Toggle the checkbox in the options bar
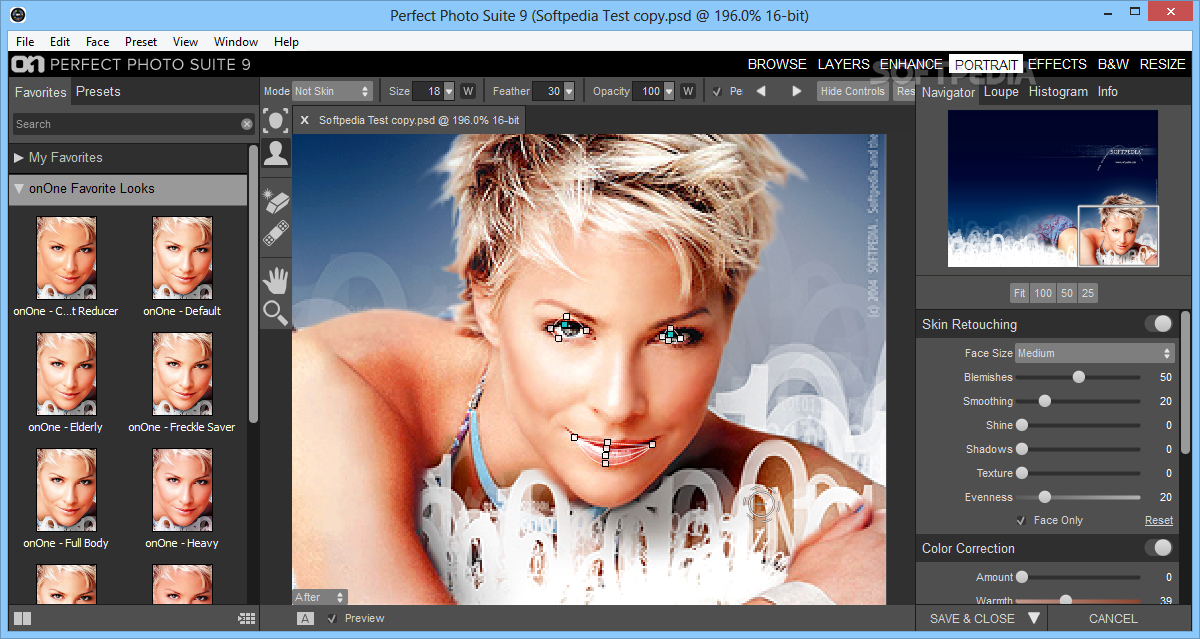Viewport: 1200px width, 639px height. pos(716,91)
